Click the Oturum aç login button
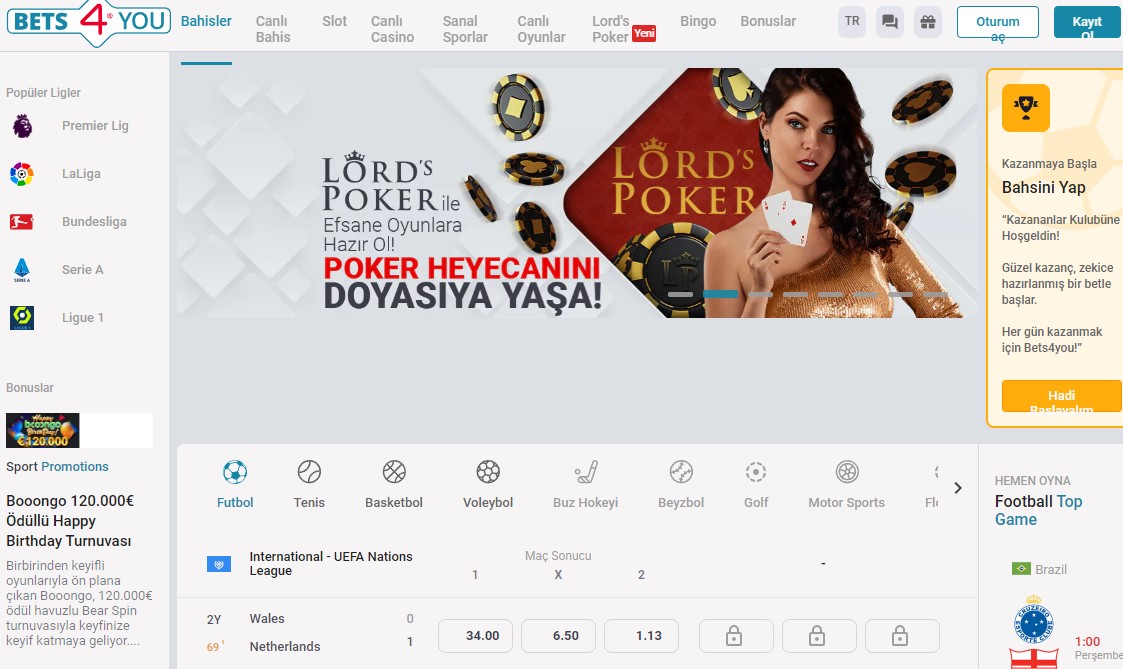The image size is (1123, 669). [998, 22]
